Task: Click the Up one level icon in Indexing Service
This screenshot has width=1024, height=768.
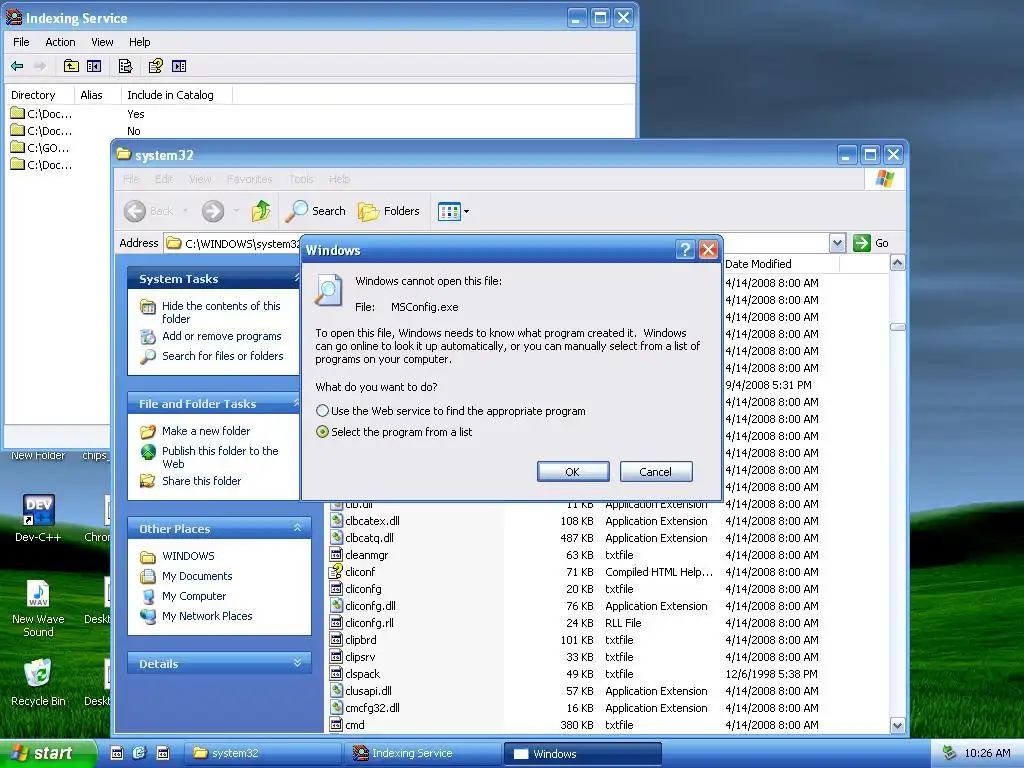Action: click(x=71, y=66)
